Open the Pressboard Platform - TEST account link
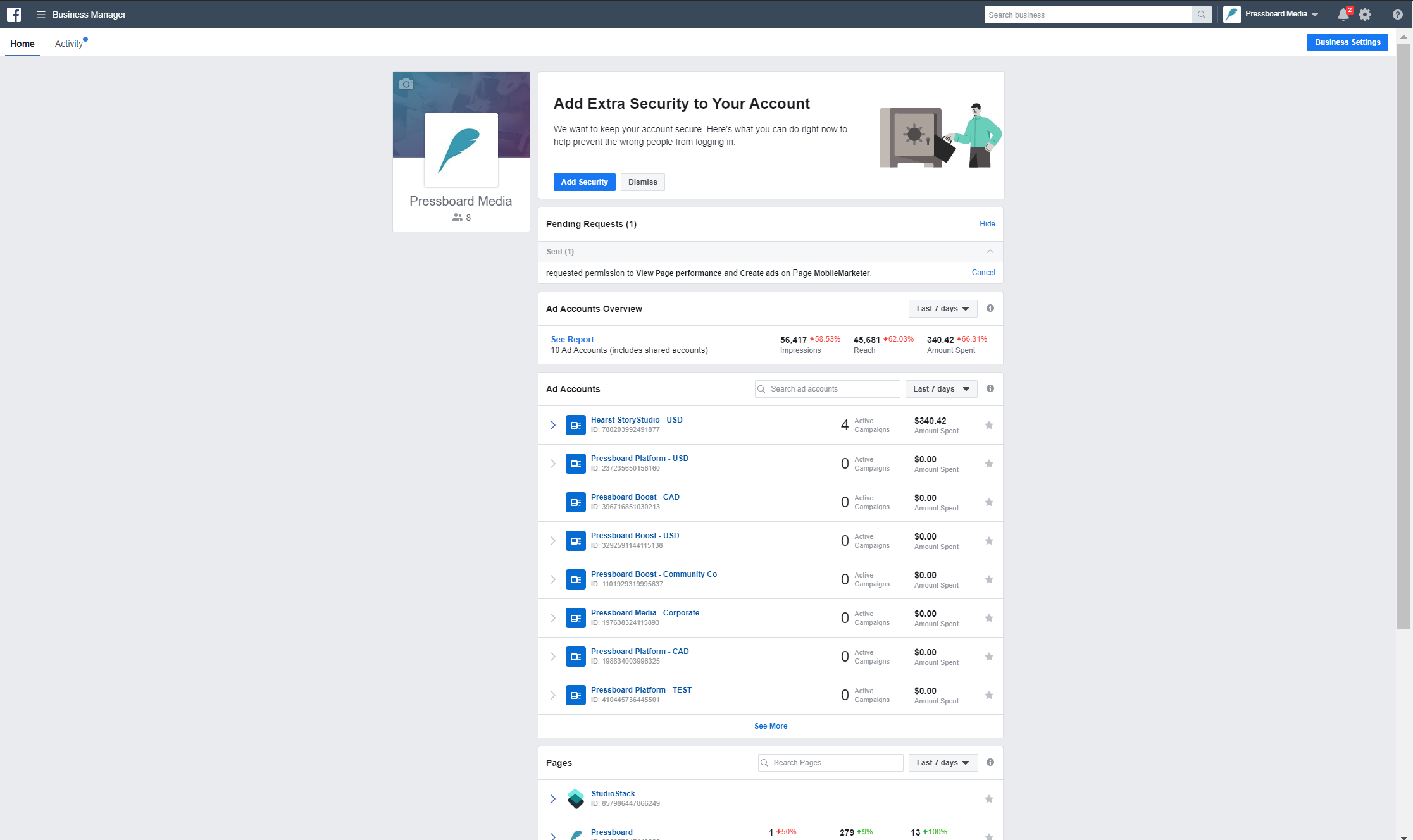 point(641,690)
